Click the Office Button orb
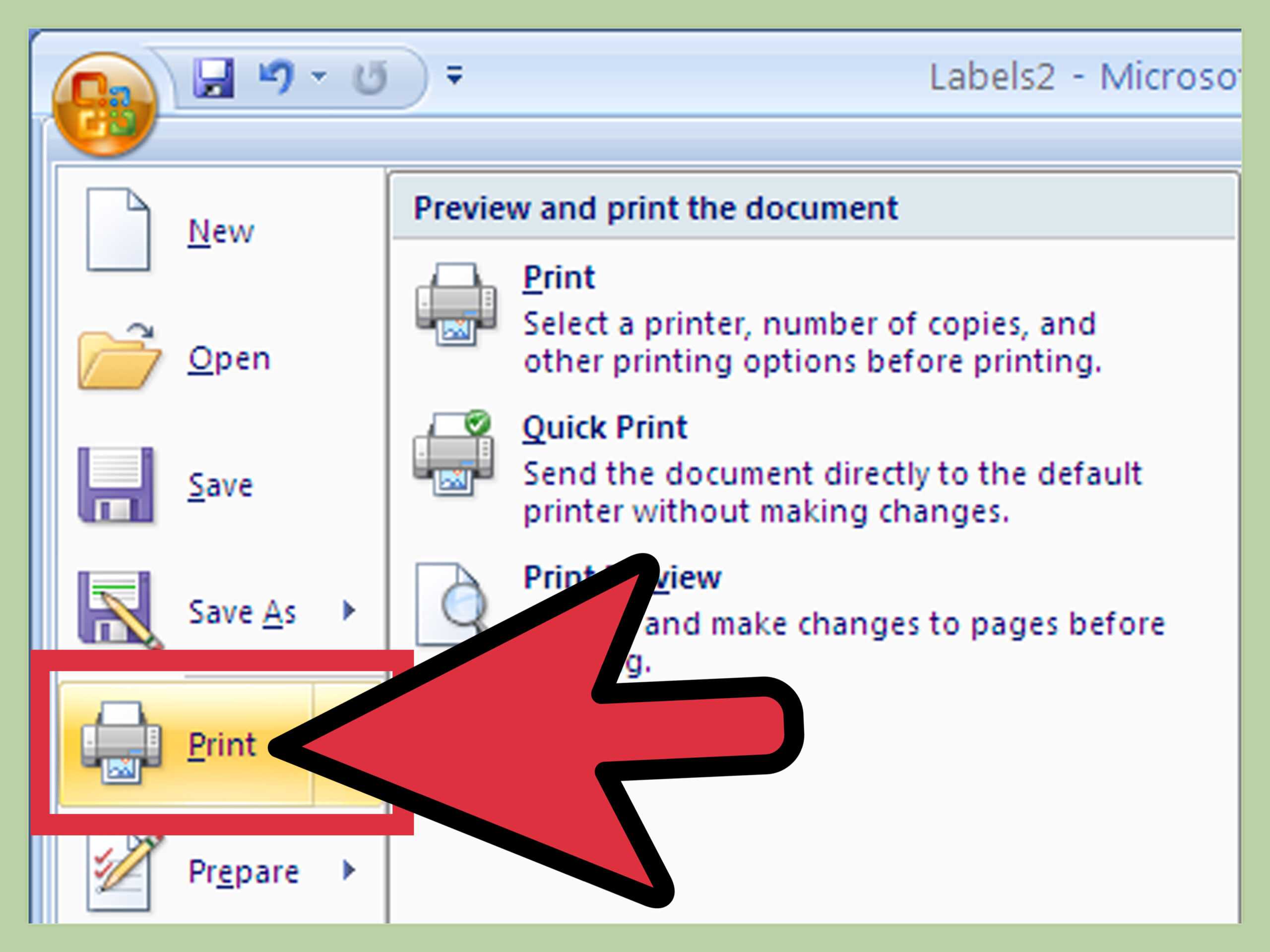This screenshot has width=1270, height=952. pyautogui.click(x=104, y=104)
